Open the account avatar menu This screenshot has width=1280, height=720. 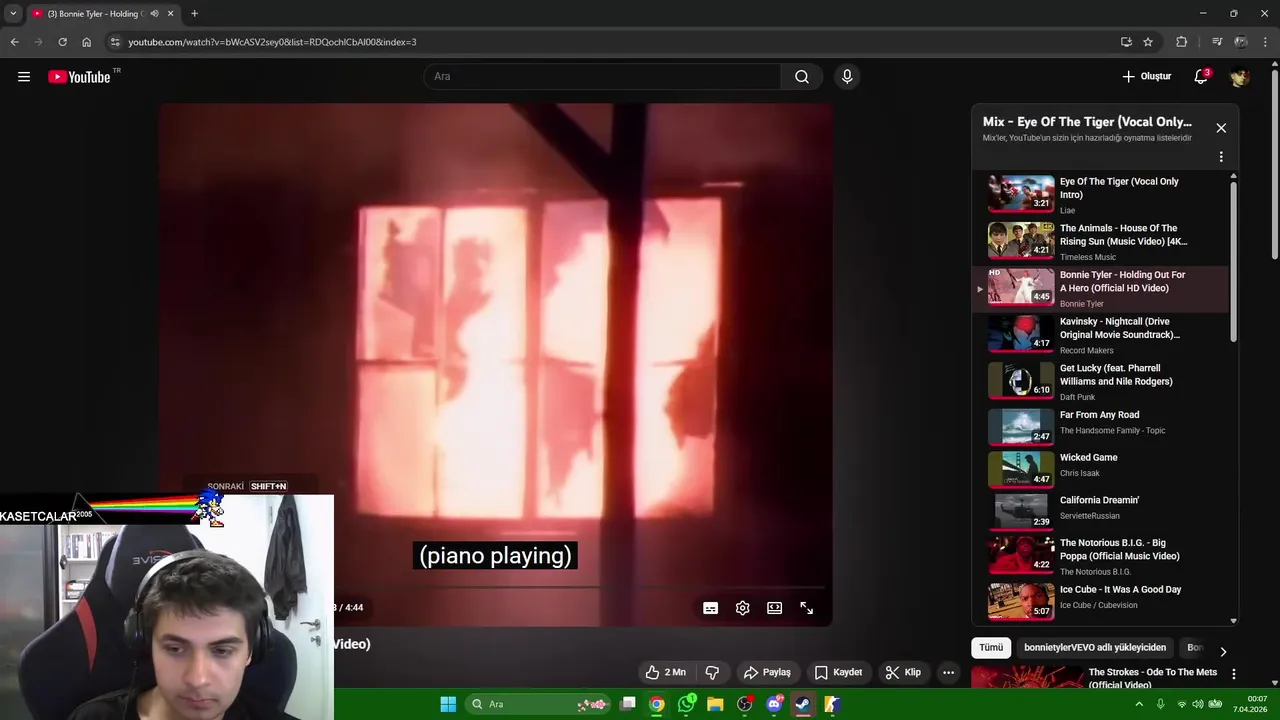coord(1240,77)
